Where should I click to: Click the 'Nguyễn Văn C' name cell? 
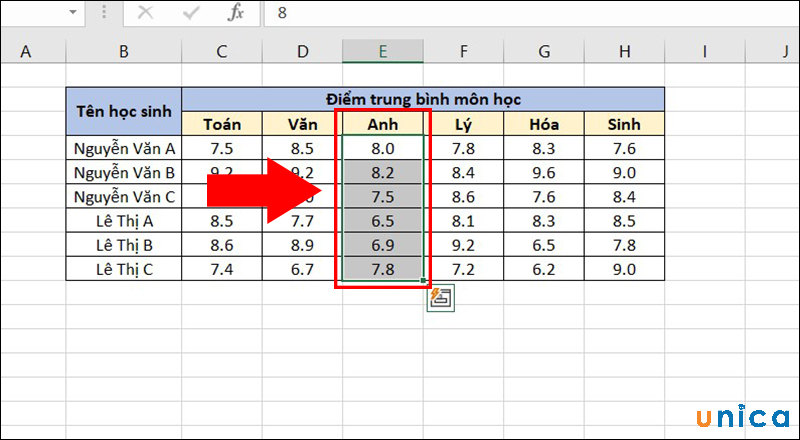click(124, 197)
